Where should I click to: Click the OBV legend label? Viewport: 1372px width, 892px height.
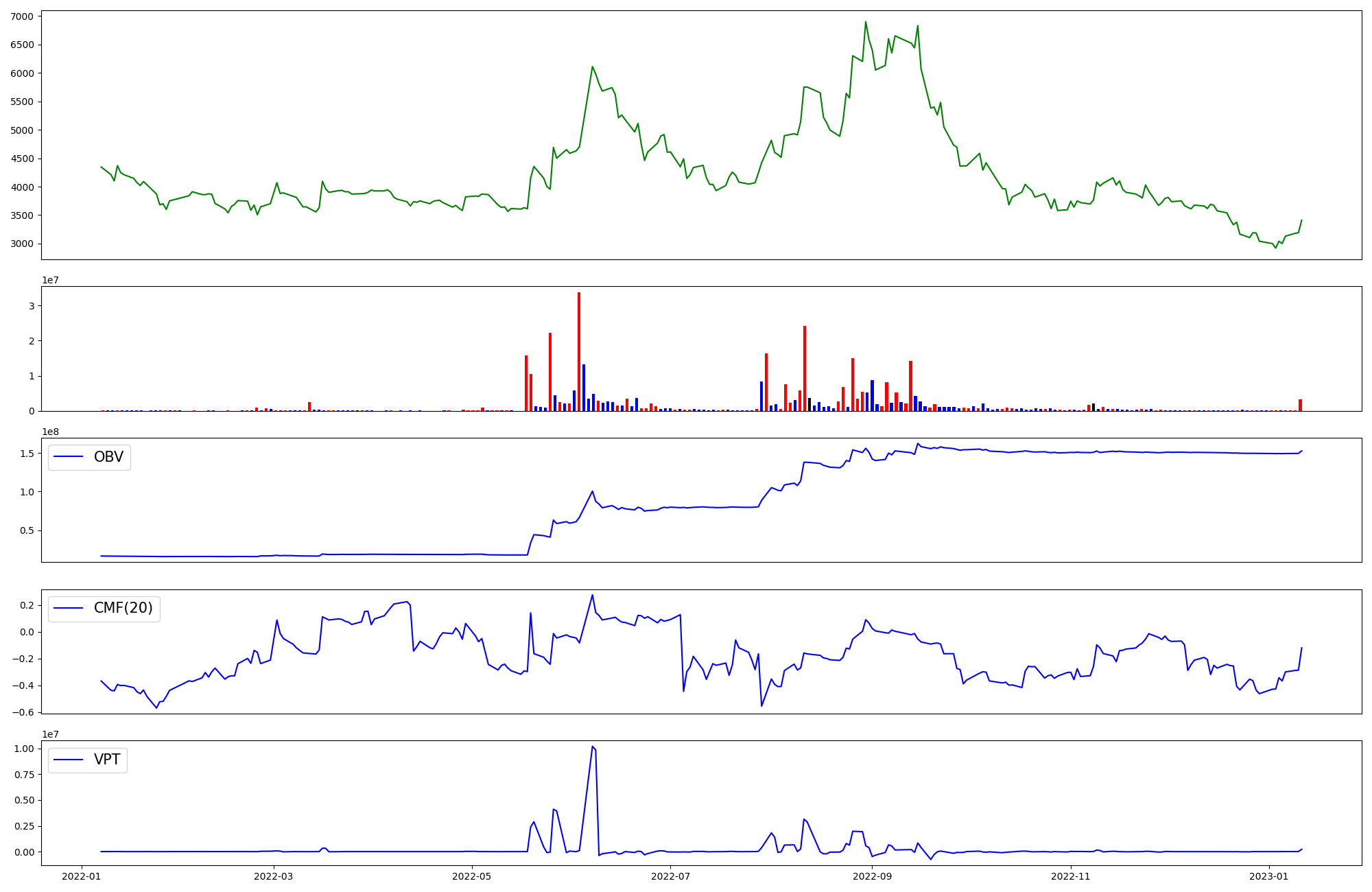click(x=108, y=457)
